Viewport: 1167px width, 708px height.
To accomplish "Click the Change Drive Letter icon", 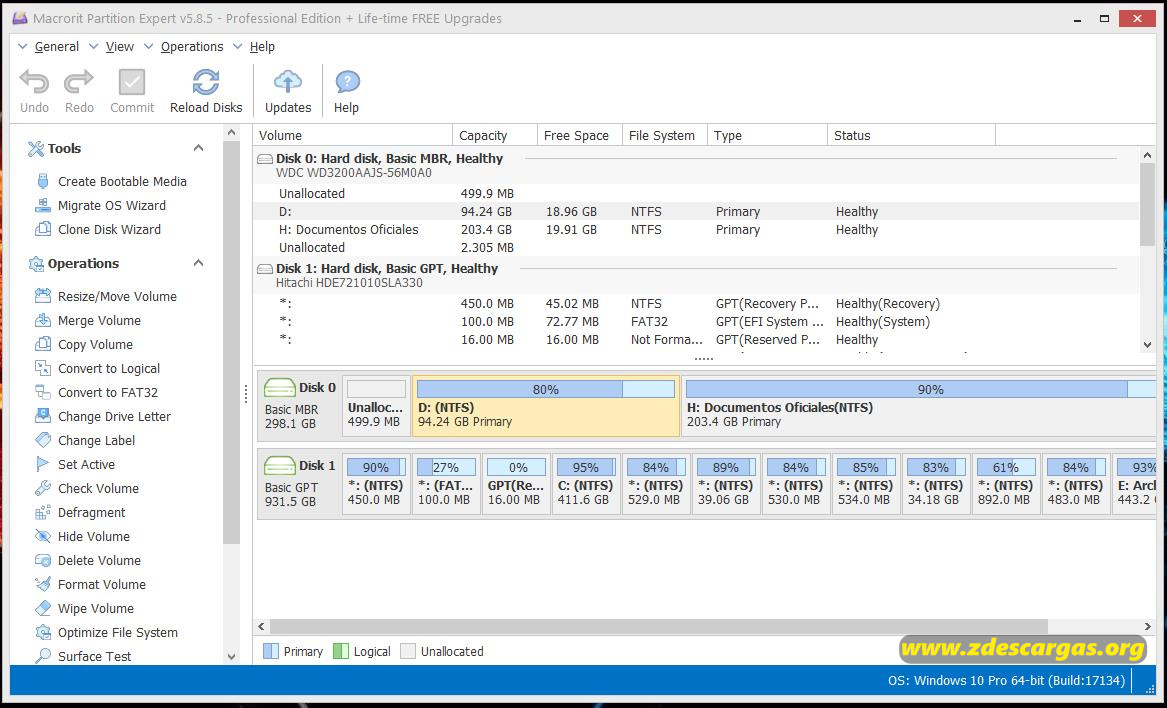I will point(43,416).
